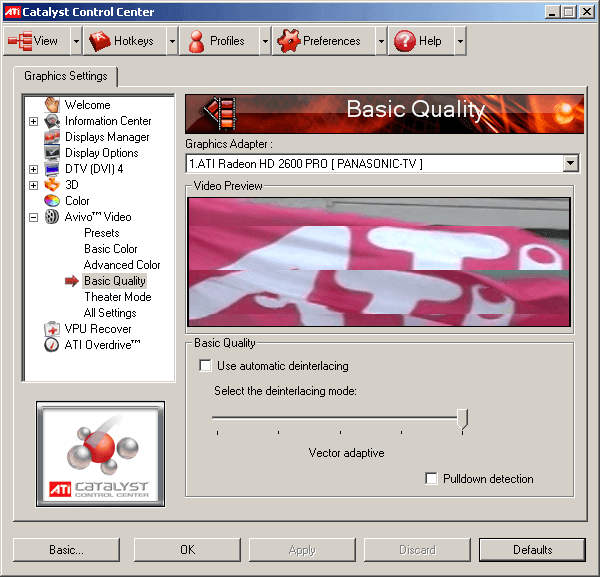Image resolution: width=600 pixels, height=577 pixels.
Task: Click the Welcome hand icon
Action: 52,104
